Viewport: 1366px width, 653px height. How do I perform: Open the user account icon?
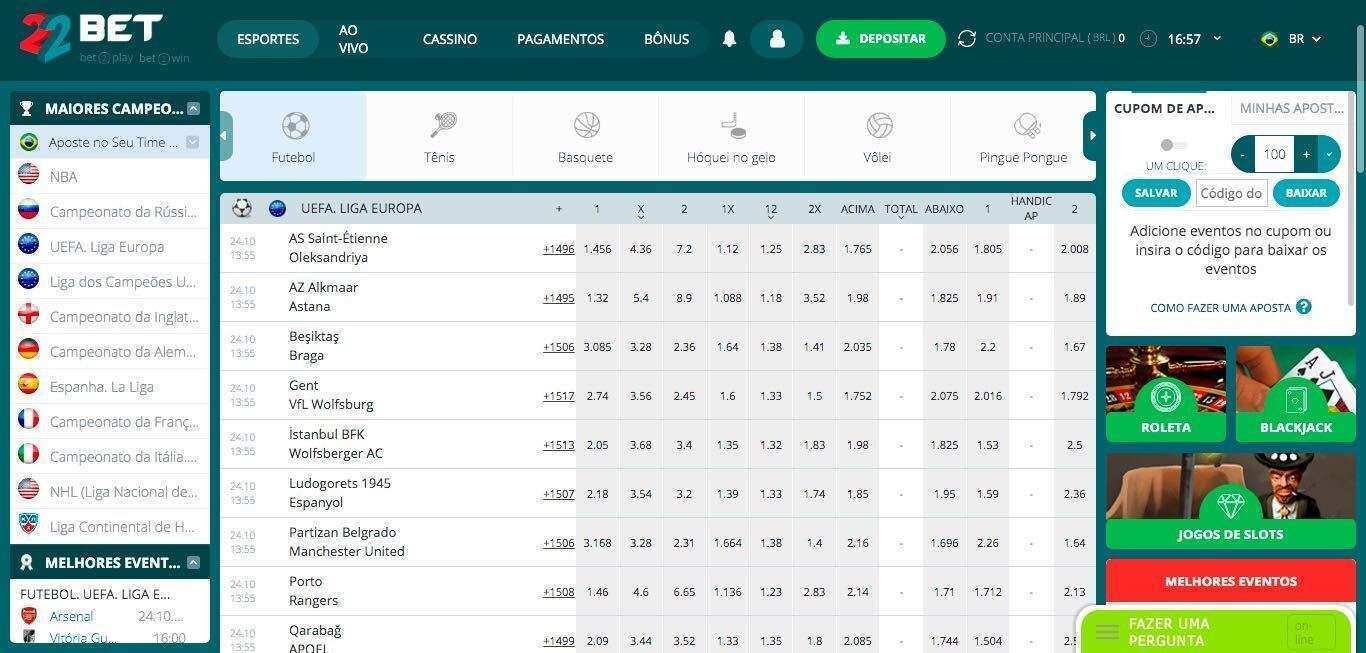point(777,39)
